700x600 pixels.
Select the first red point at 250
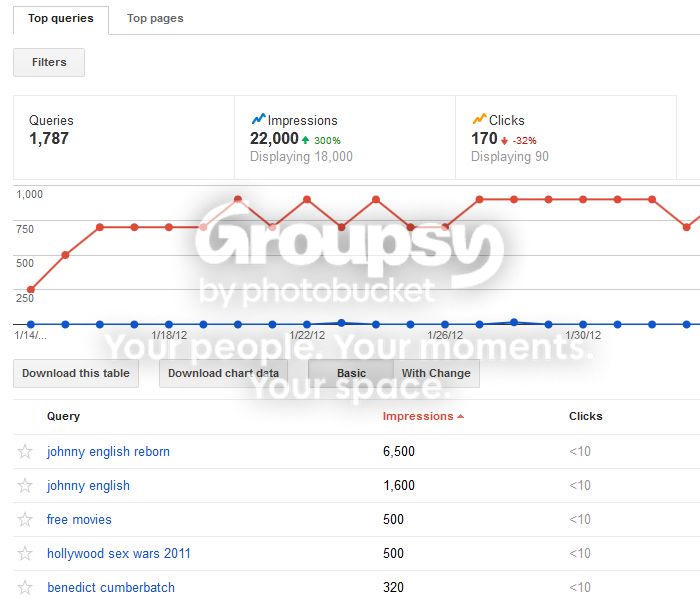(31, 289)
